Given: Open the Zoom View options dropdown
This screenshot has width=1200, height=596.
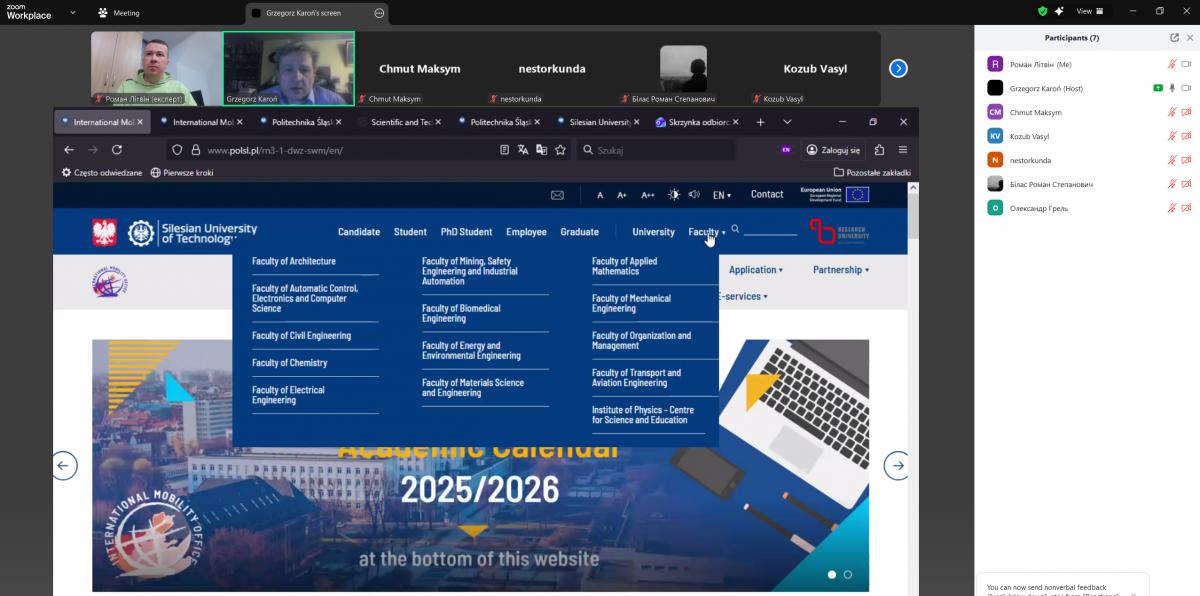Looking at the screenshot, I should click(x=1089, y=11).
